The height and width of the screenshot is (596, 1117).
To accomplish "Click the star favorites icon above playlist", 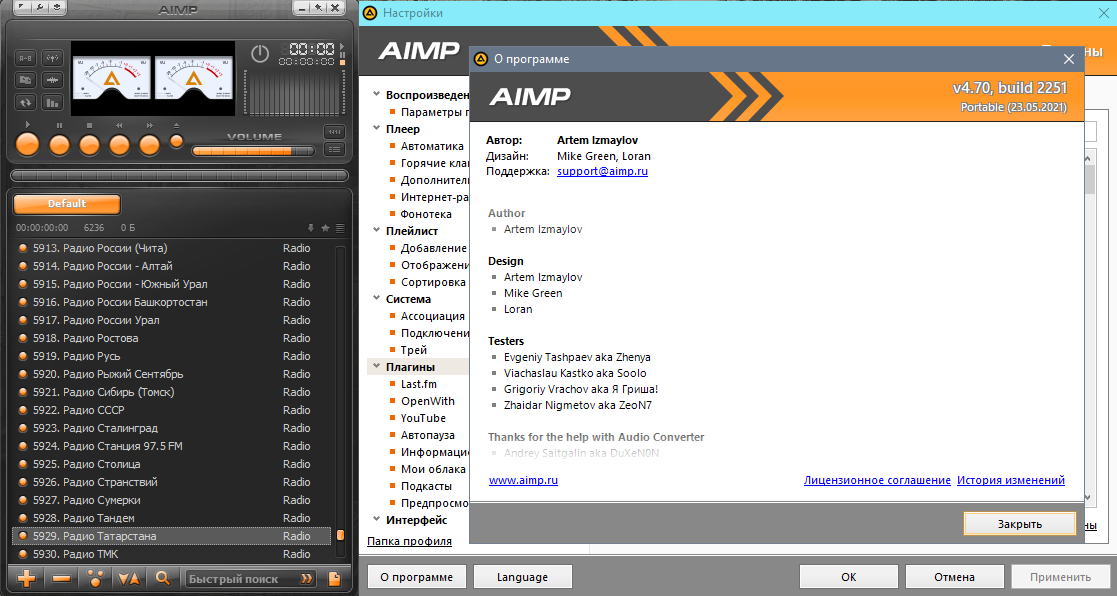I will tap(326, 228).
